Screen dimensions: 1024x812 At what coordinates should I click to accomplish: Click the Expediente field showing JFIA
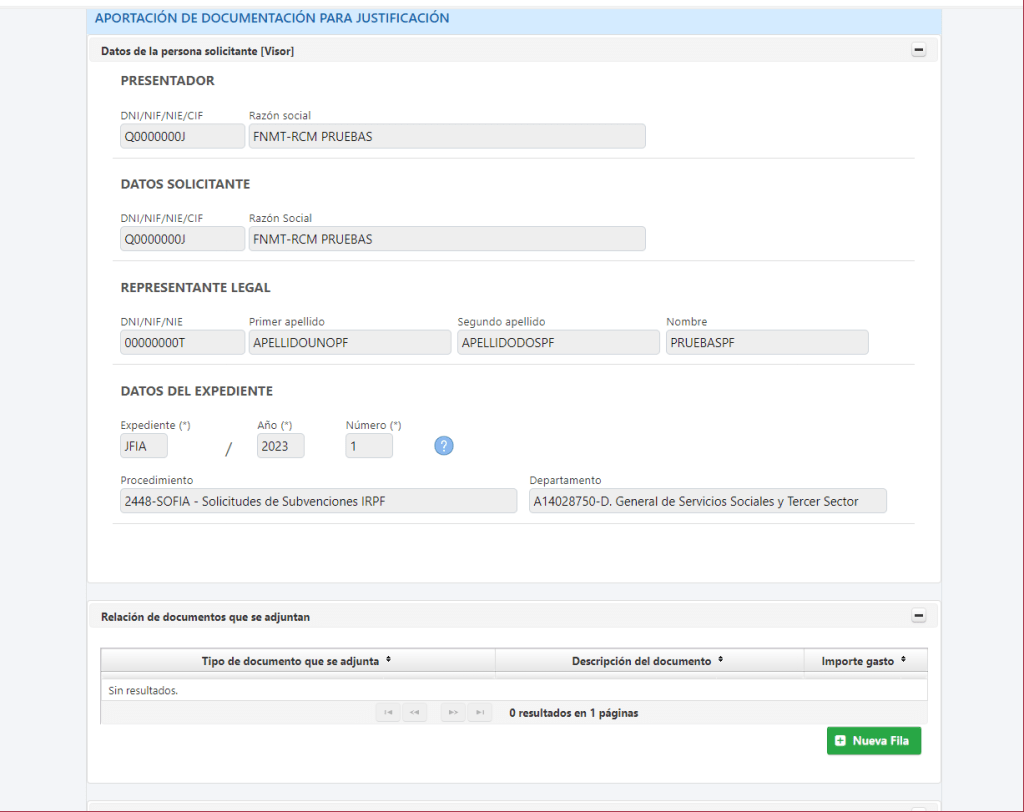[144, 446]
